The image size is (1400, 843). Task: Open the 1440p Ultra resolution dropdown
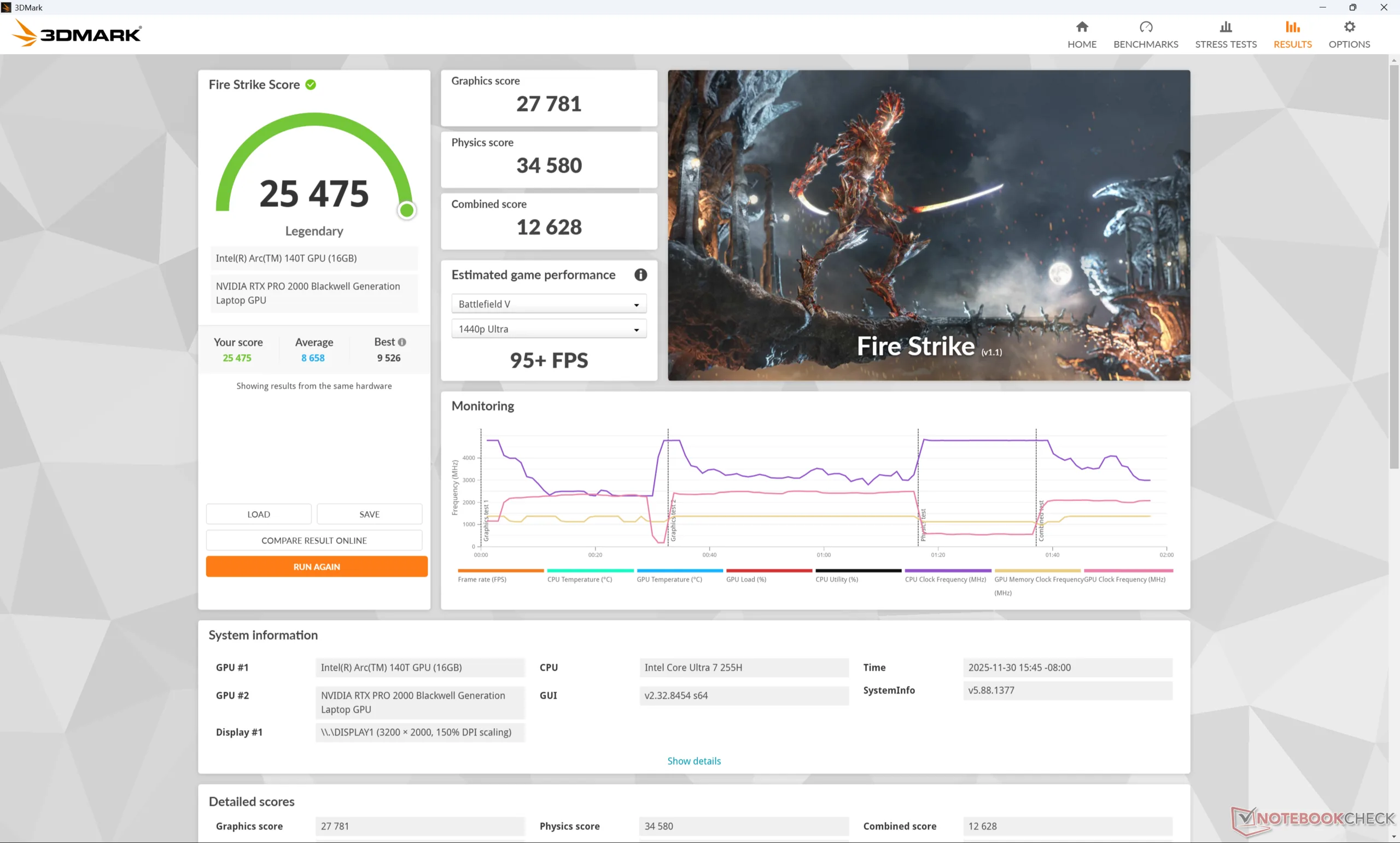tap(549, 329)
